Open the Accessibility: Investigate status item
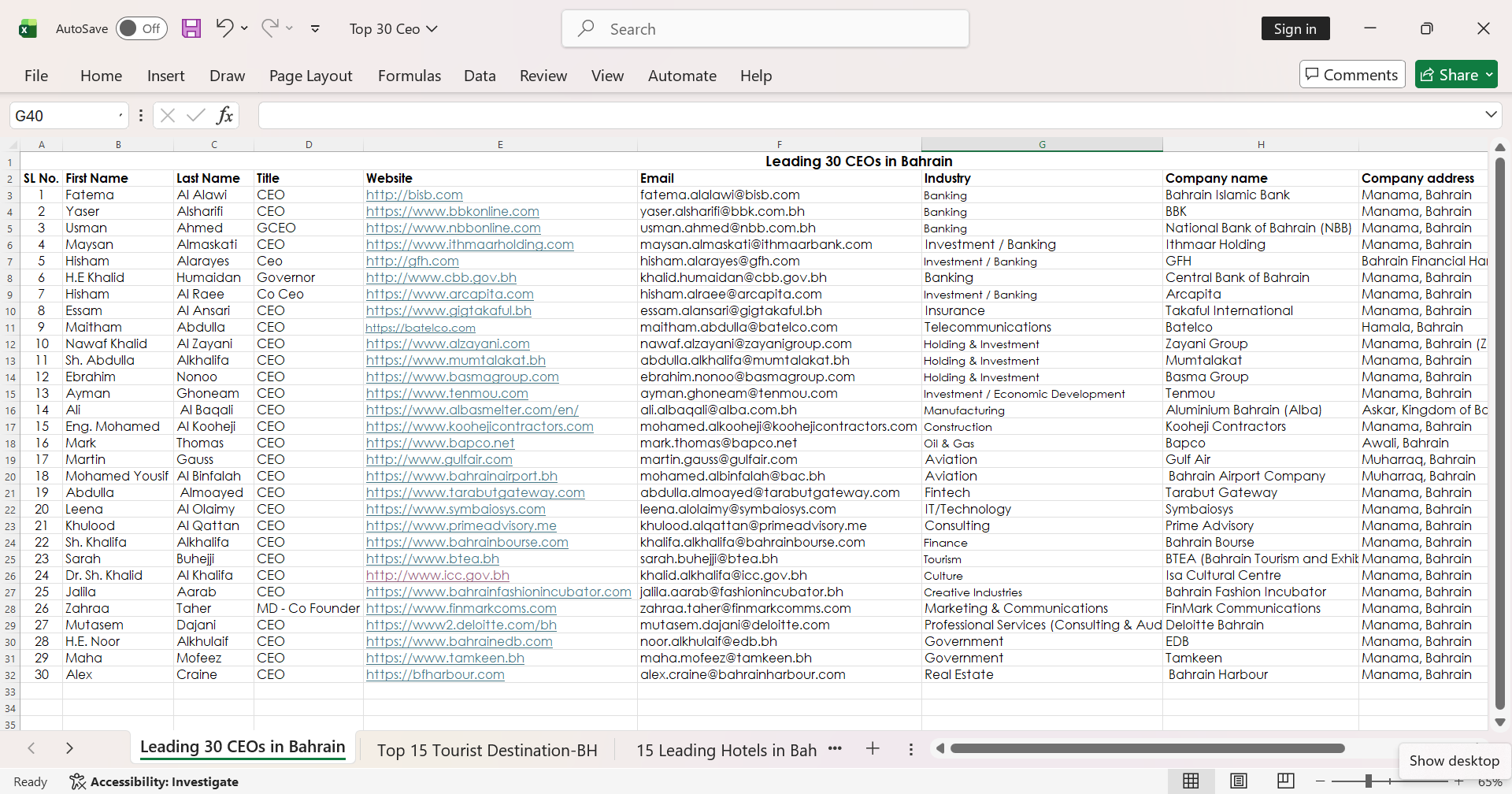 pos(154,781)
